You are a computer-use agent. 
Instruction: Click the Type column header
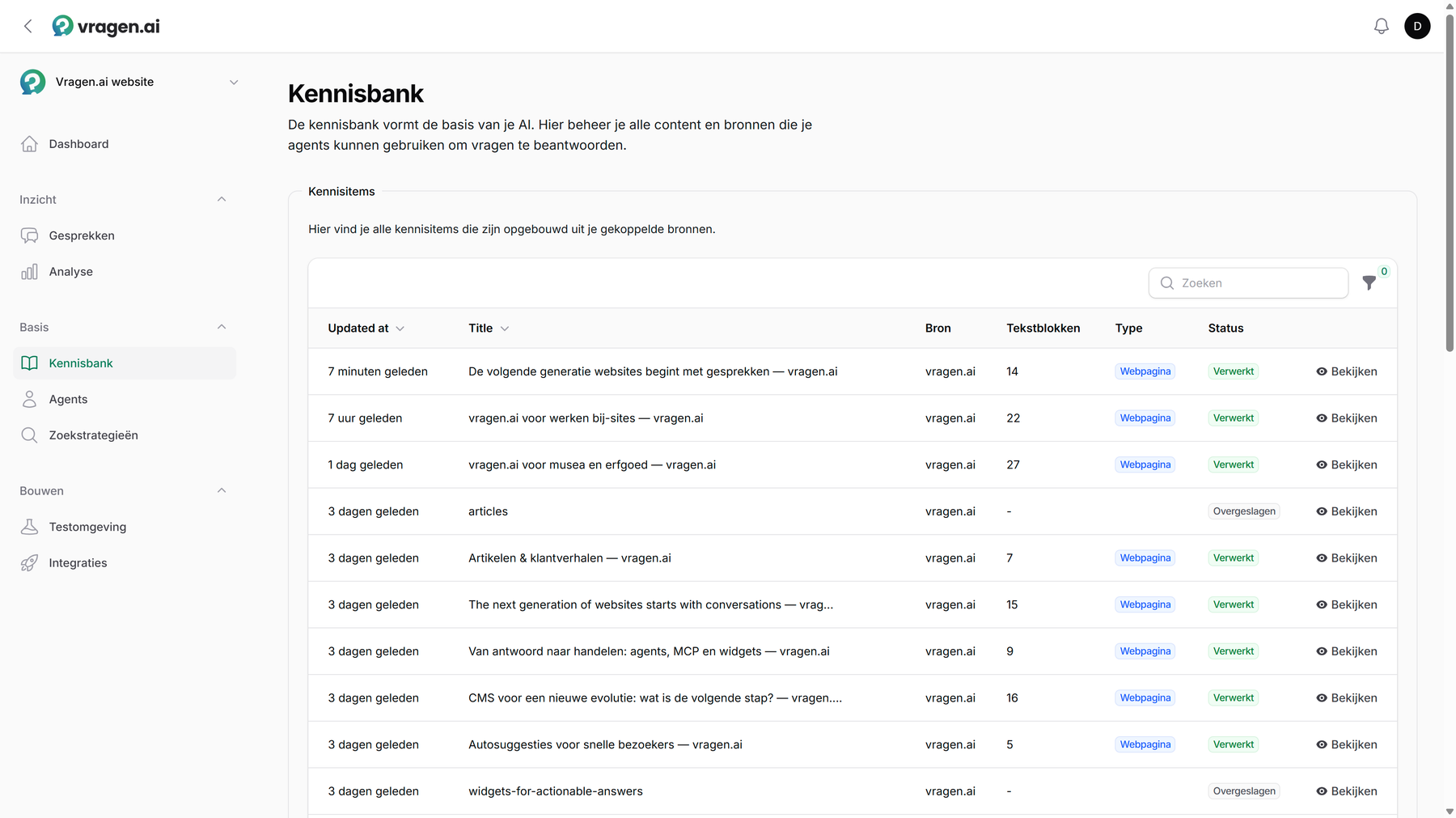click(x=1128, y=328)
